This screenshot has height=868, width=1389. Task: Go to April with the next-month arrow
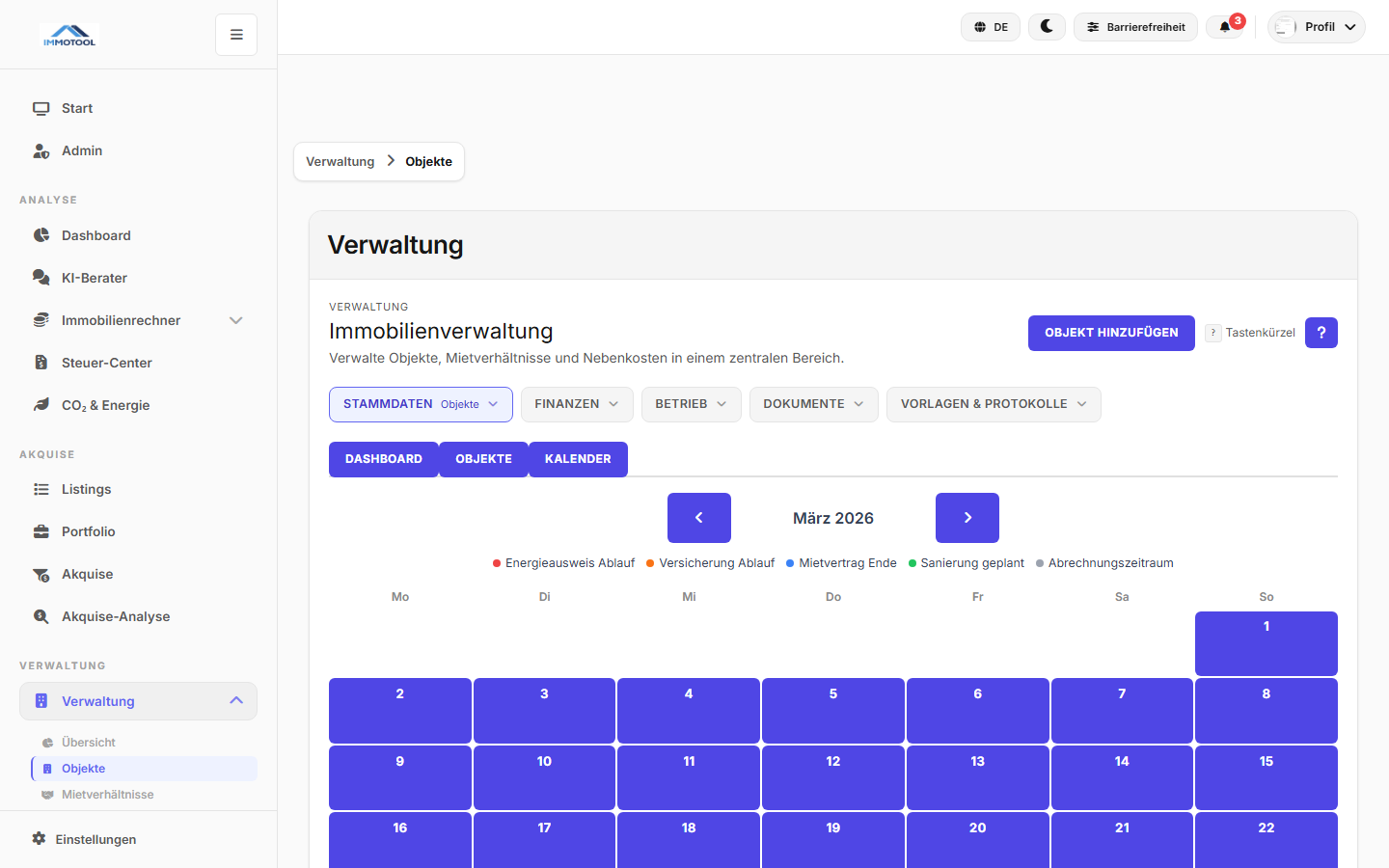967,518
